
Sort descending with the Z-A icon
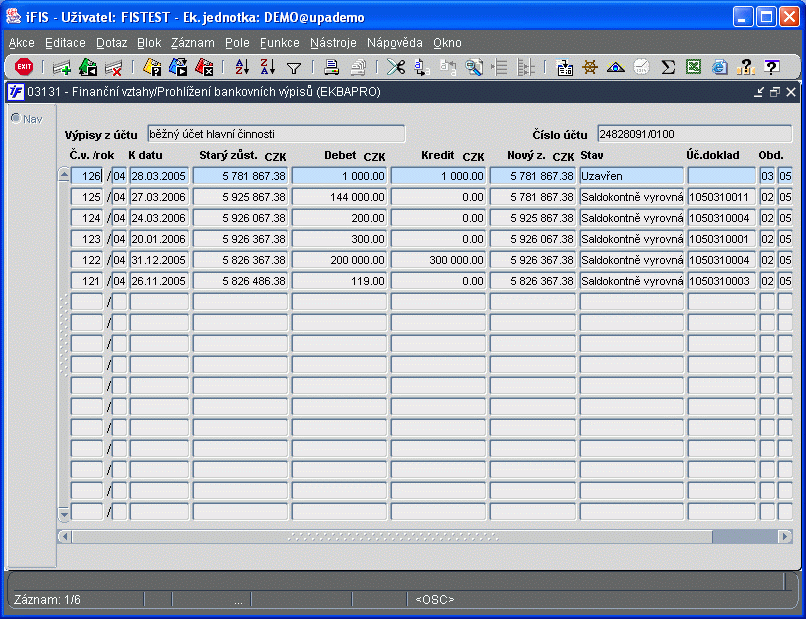[268, 67]
